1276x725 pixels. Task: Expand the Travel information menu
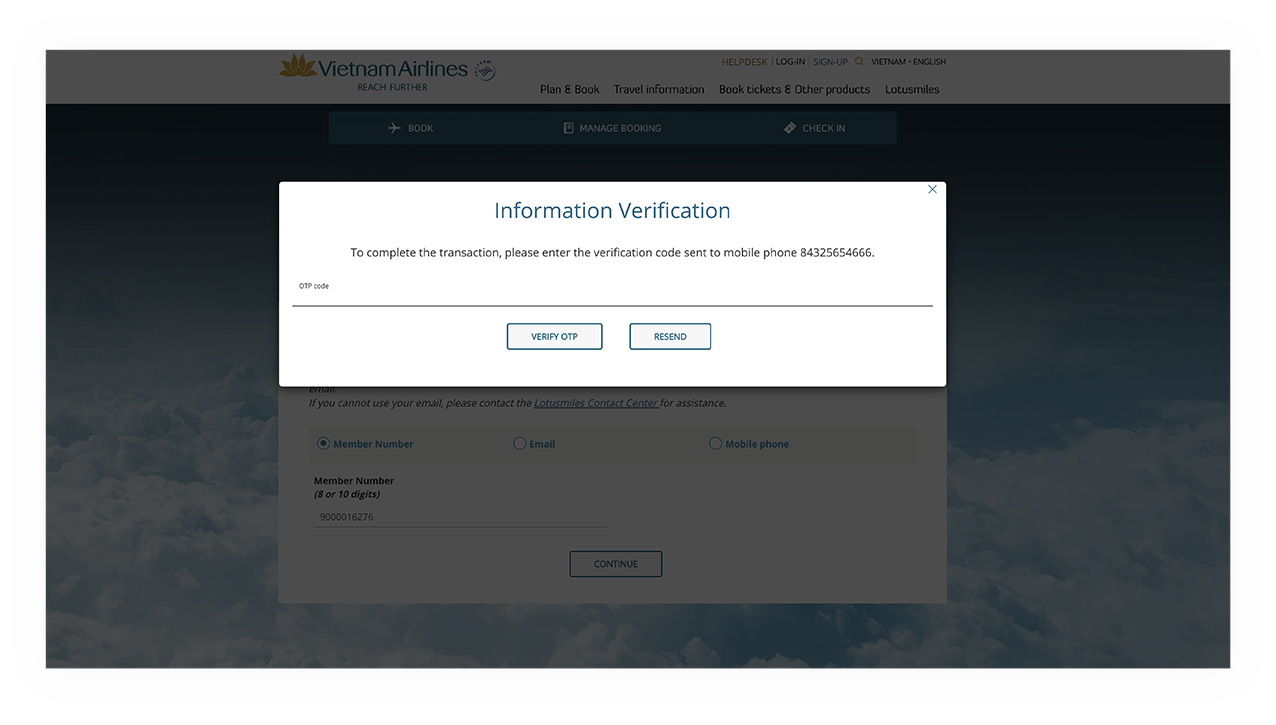[658, 89]
